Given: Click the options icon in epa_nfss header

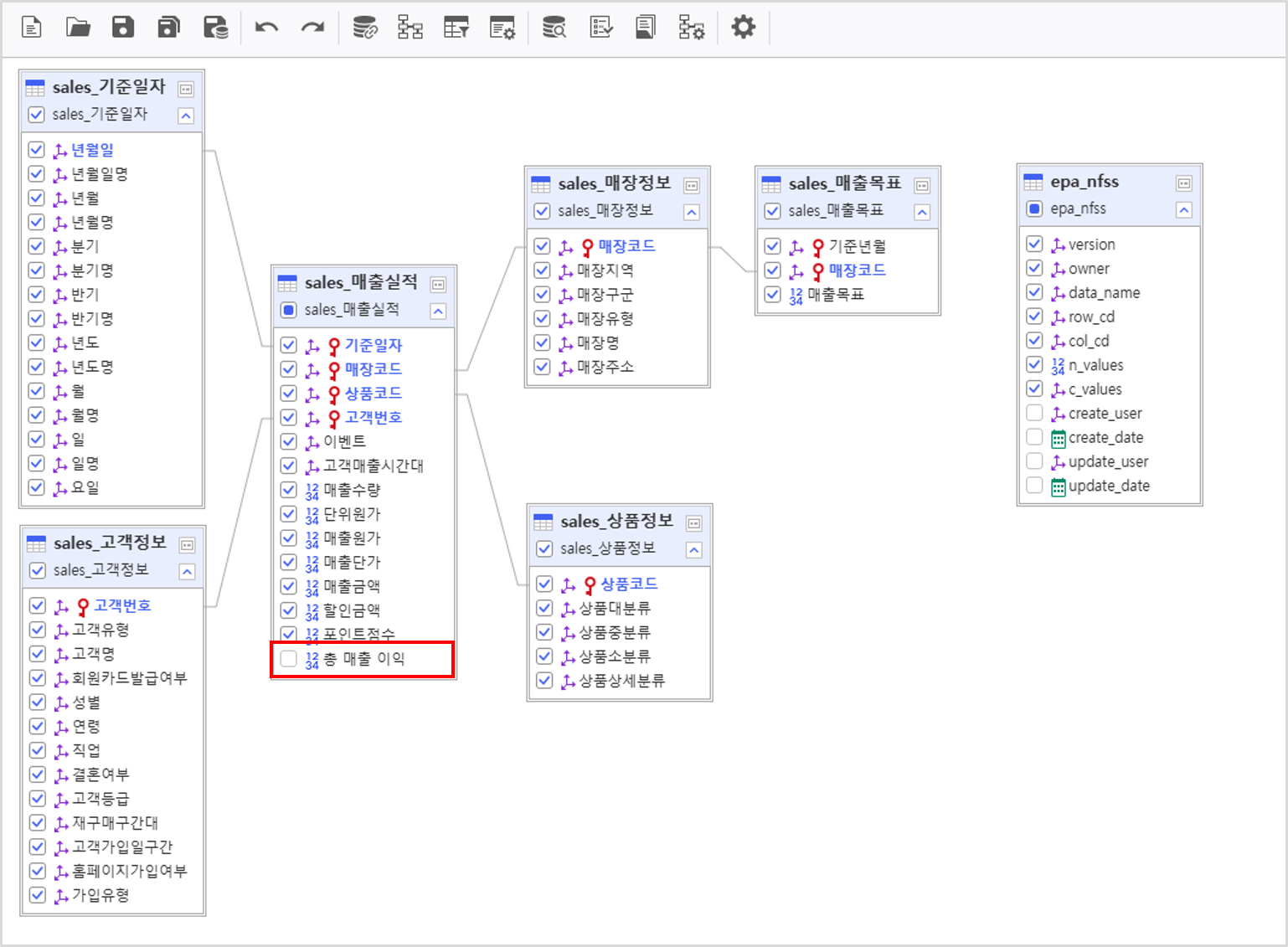Looking at the screenshot, I should (1184, 183).
